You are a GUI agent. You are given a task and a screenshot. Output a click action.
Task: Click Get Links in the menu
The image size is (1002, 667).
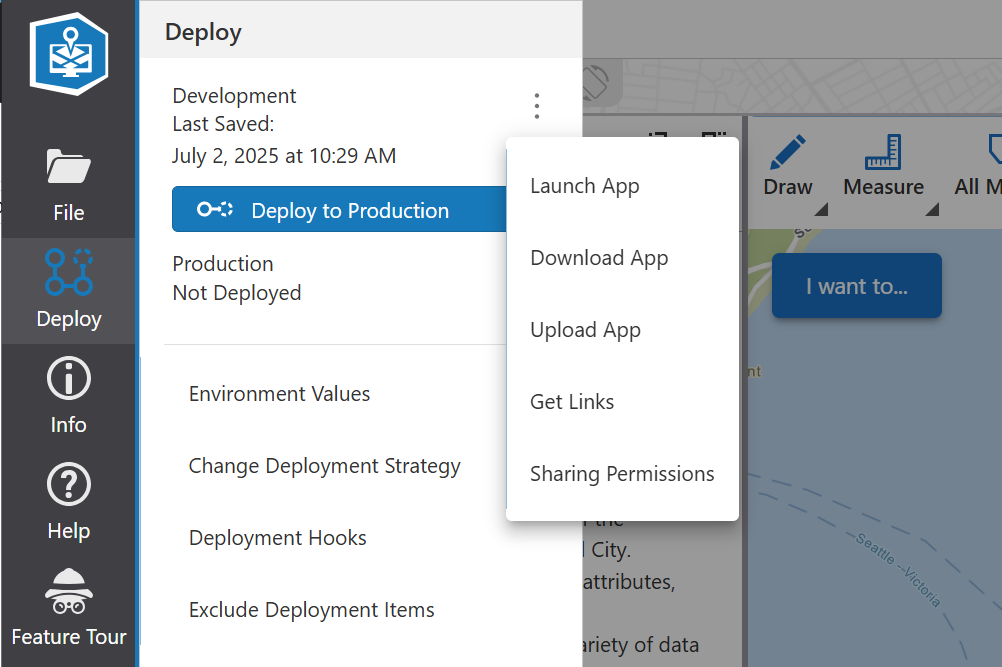(572, 402)
